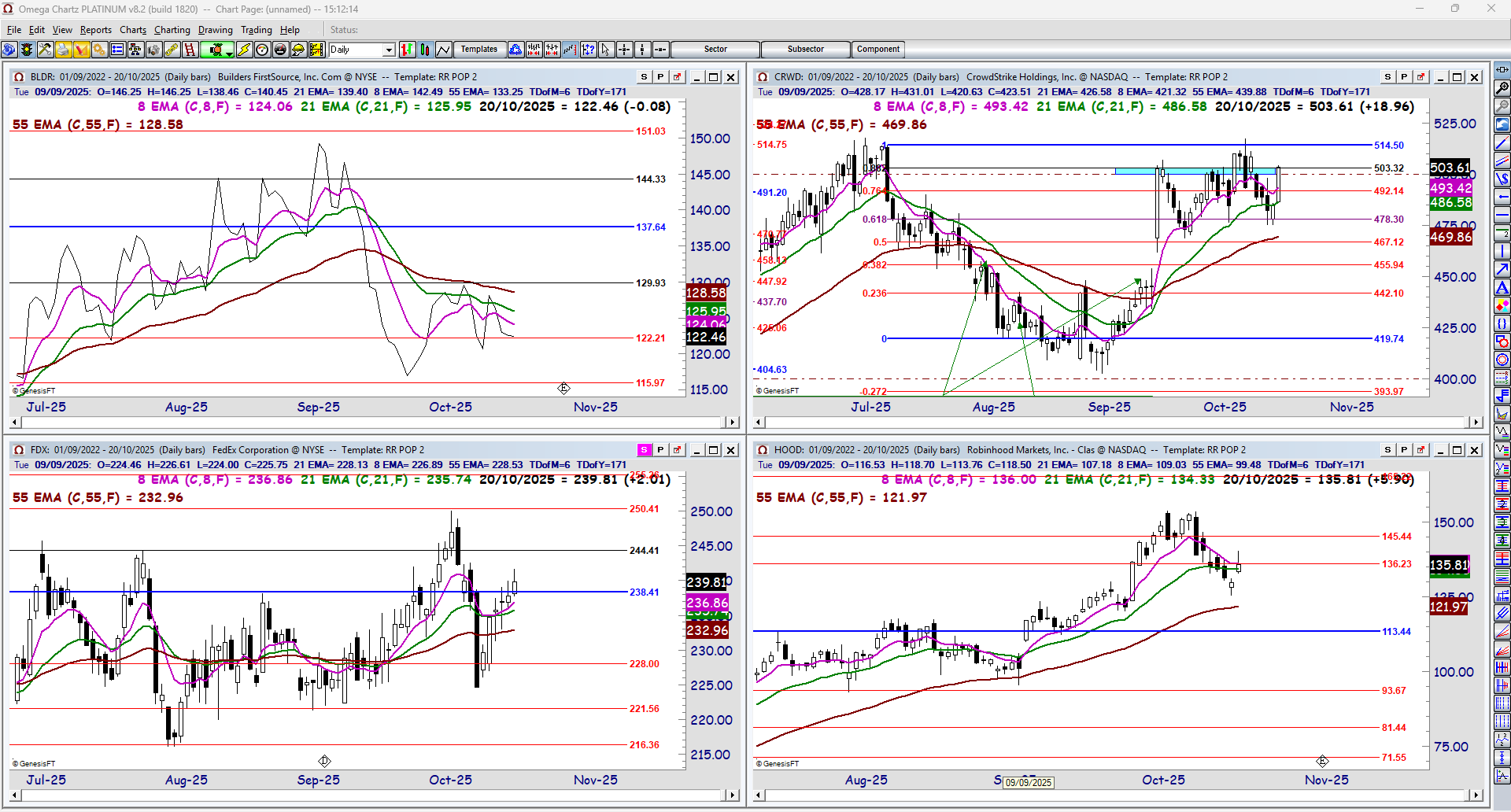Open the Charts menu
The width and height of the screenshot is (1511, 812).
(133, 30)
